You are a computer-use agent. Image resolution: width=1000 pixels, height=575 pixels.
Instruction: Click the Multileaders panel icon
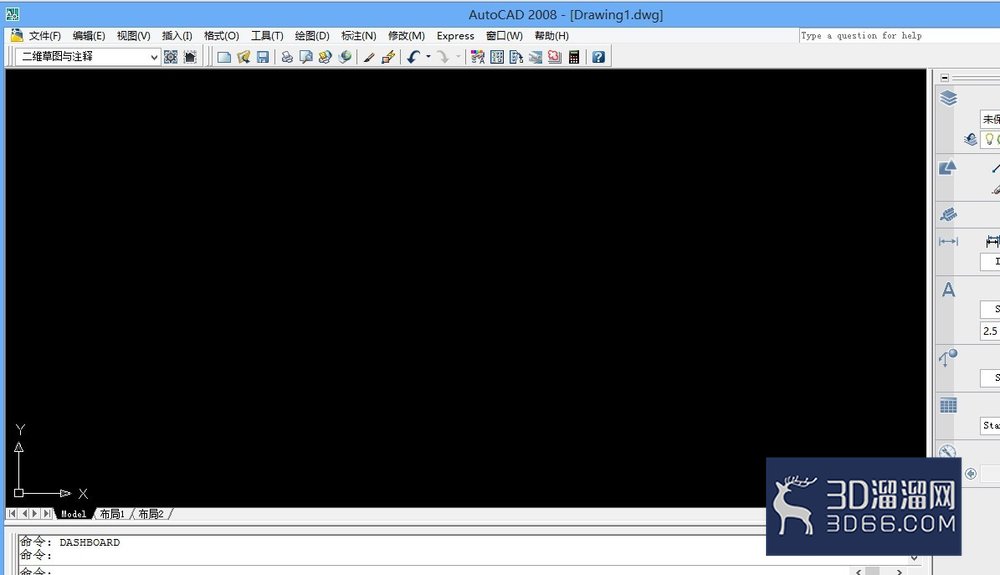(948, 358)
